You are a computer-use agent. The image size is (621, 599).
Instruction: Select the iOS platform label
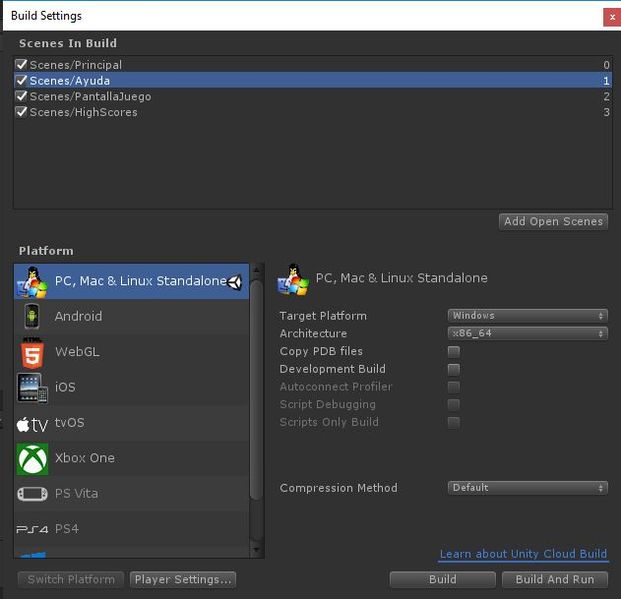pyautogui.click(x=65, y=387)
